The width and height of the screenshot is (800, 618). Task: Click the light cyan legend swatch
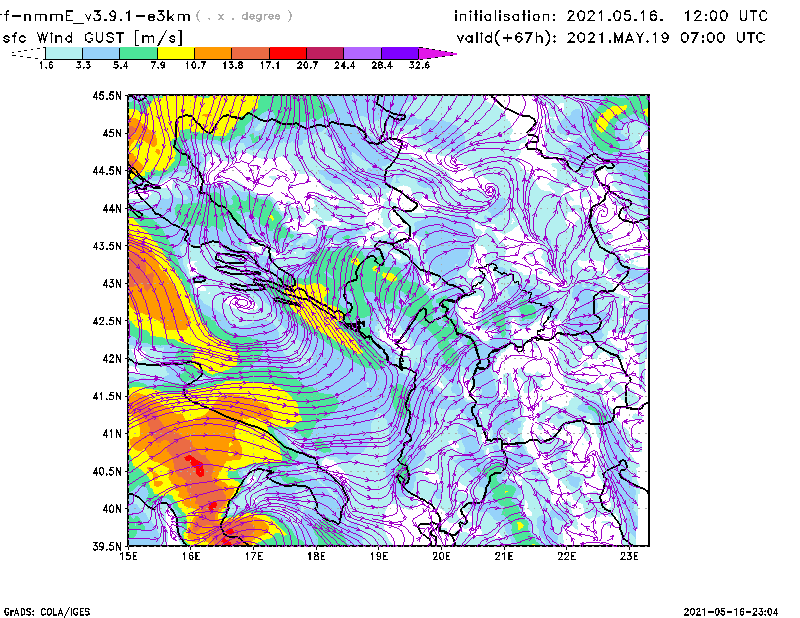(x=64, y=53)
